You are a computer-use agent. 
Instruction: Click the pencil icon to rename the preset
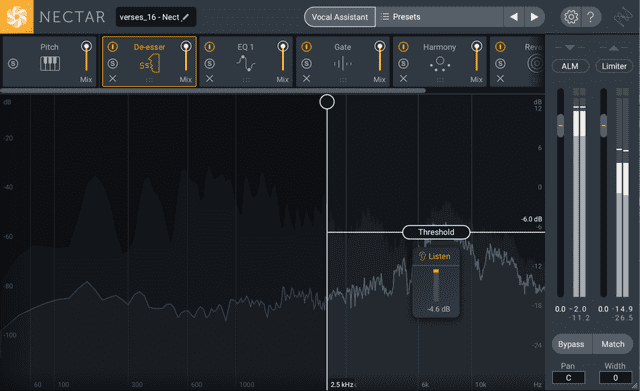click(x=186, y=17)
